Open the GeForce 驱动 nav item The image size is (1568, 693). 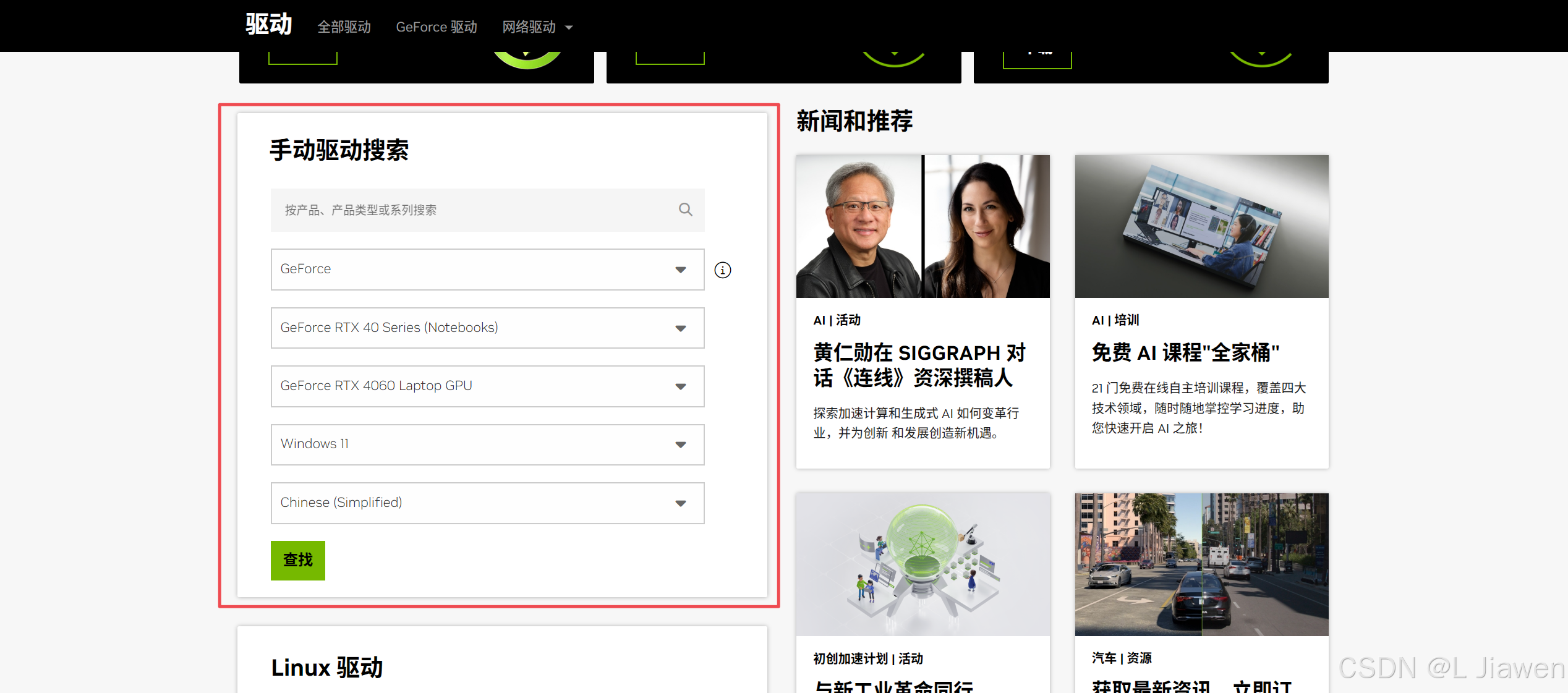[x=437, y=27]
